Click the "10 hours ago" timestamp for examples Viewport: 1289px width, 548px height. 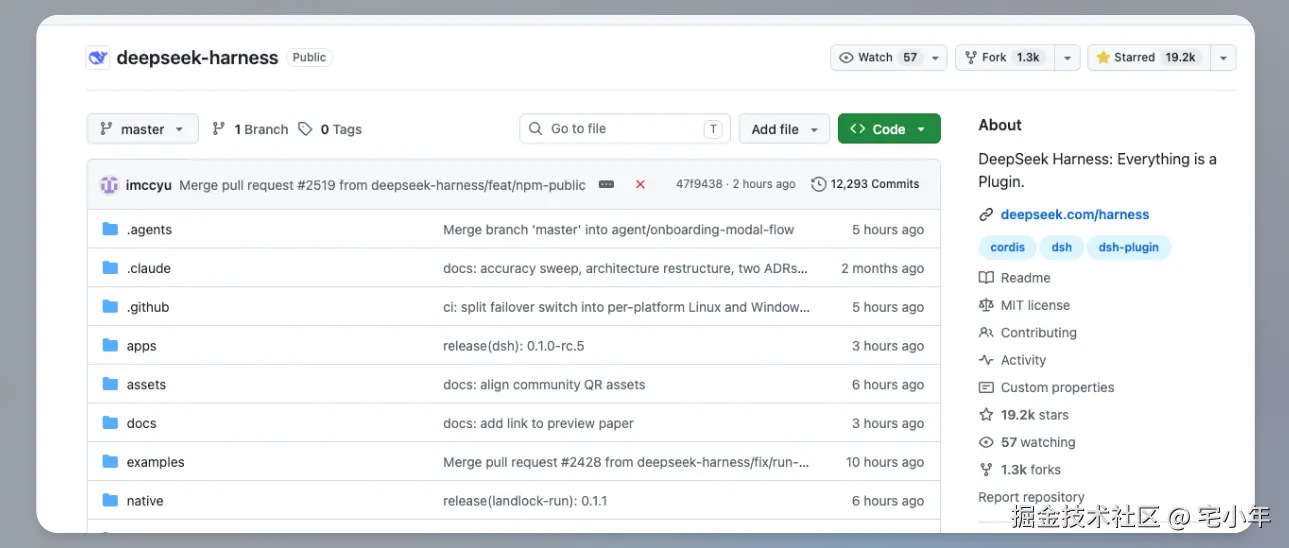pos(885,462)
